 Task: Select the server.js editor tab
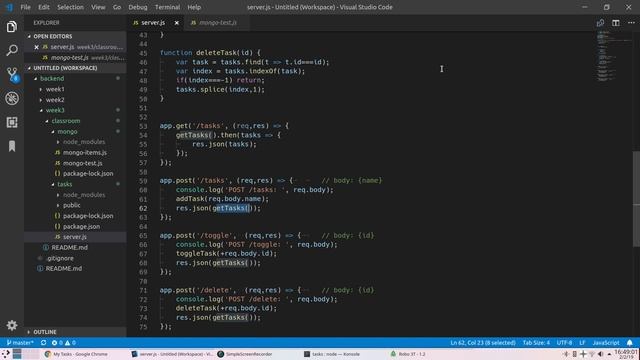(x=153, y=23)
